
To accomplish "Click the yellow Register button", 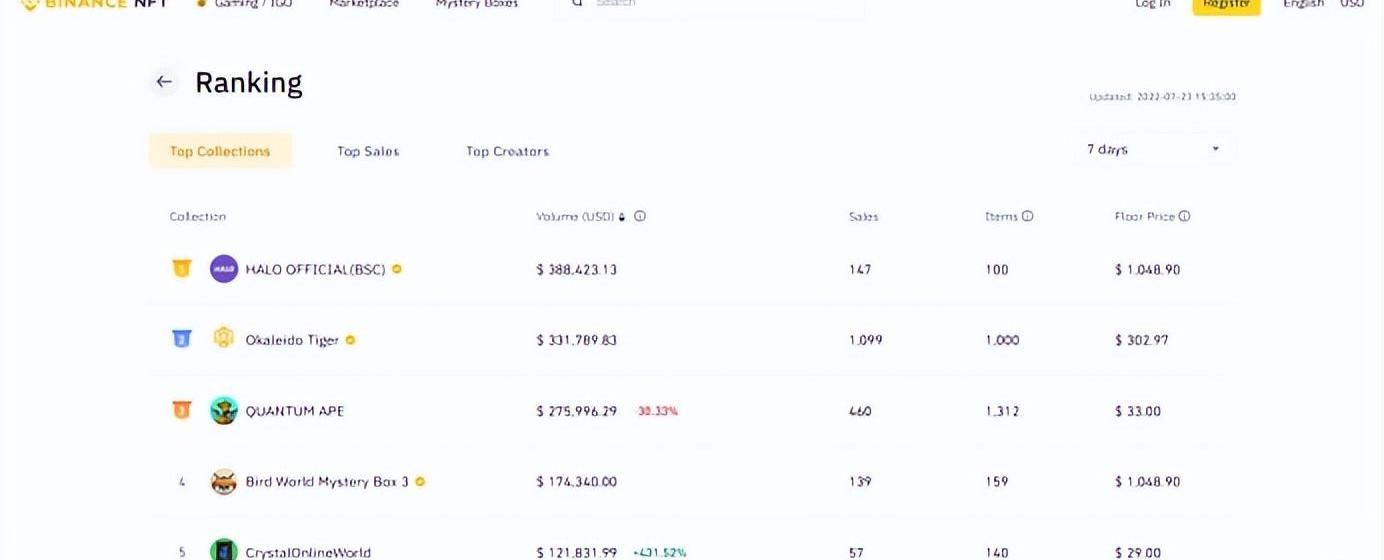I will coord(1226,5).
